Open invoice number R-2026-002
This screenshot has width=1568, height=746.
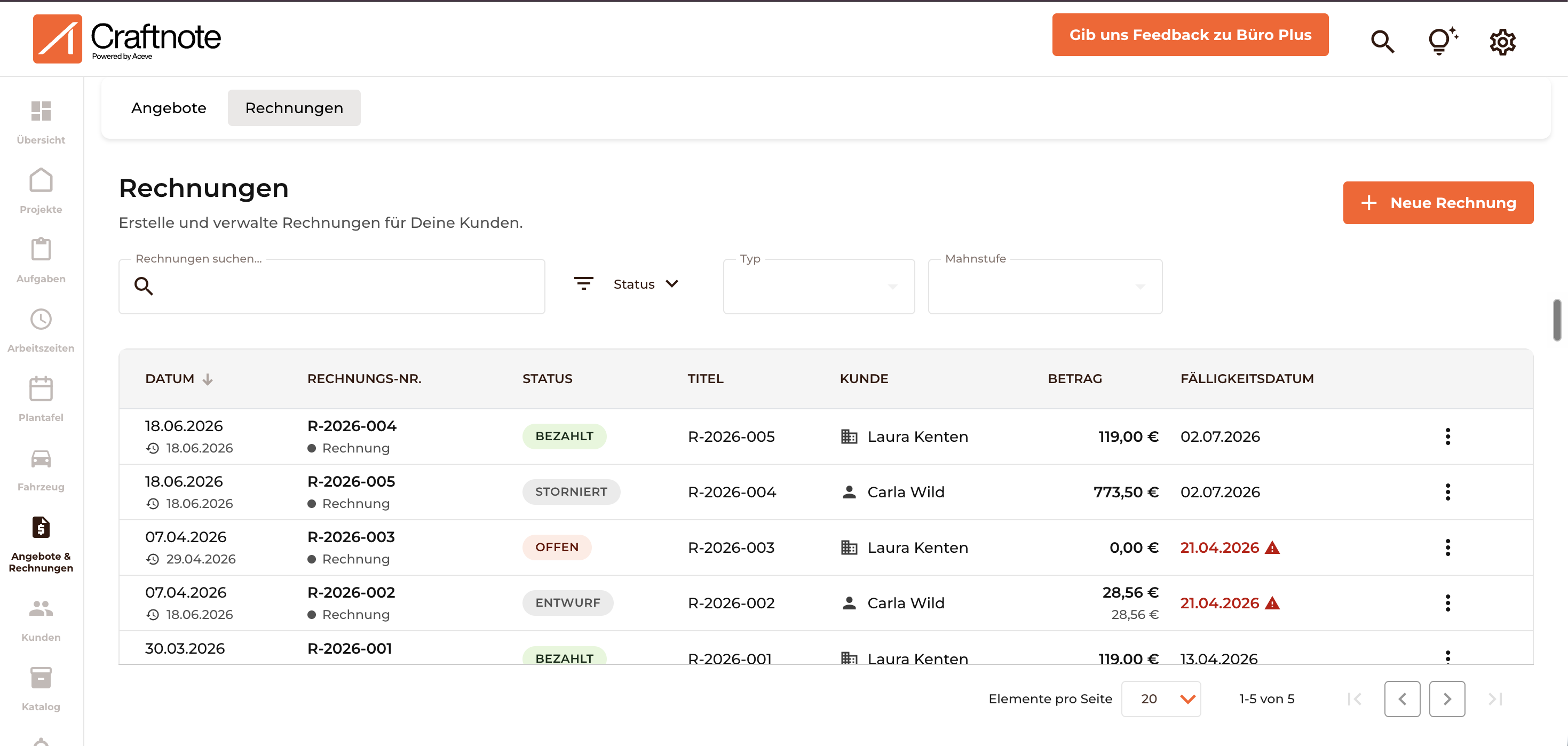(351, 592)
